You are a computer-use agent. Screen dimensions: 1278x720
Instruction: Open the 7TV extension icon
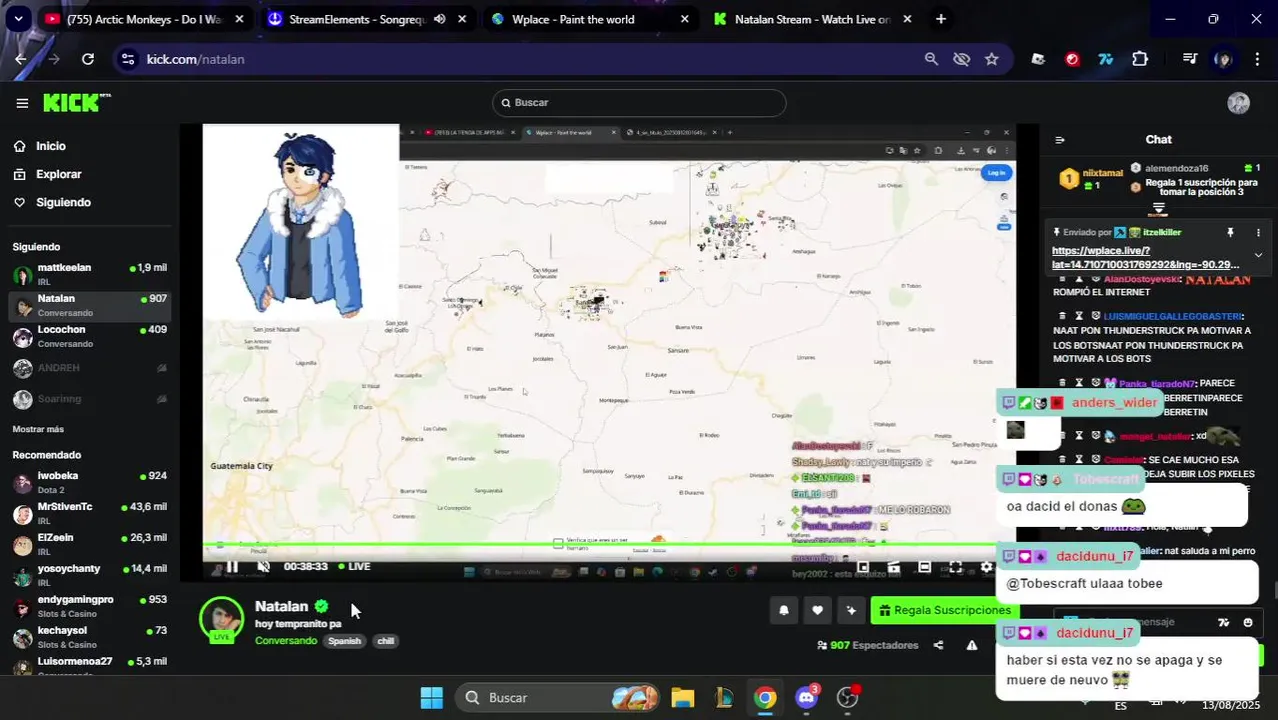1106,59
